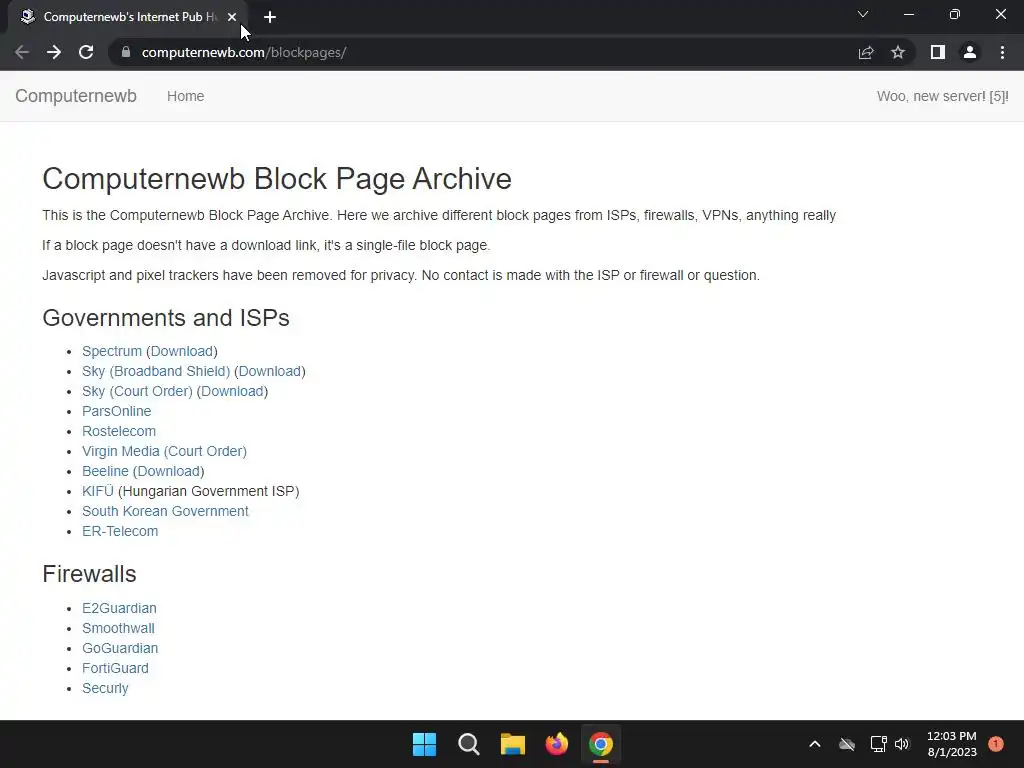This screenshot has height=768, width=1024.
Task: Go to Home in navbar
Action: click(x=185, y=96)
